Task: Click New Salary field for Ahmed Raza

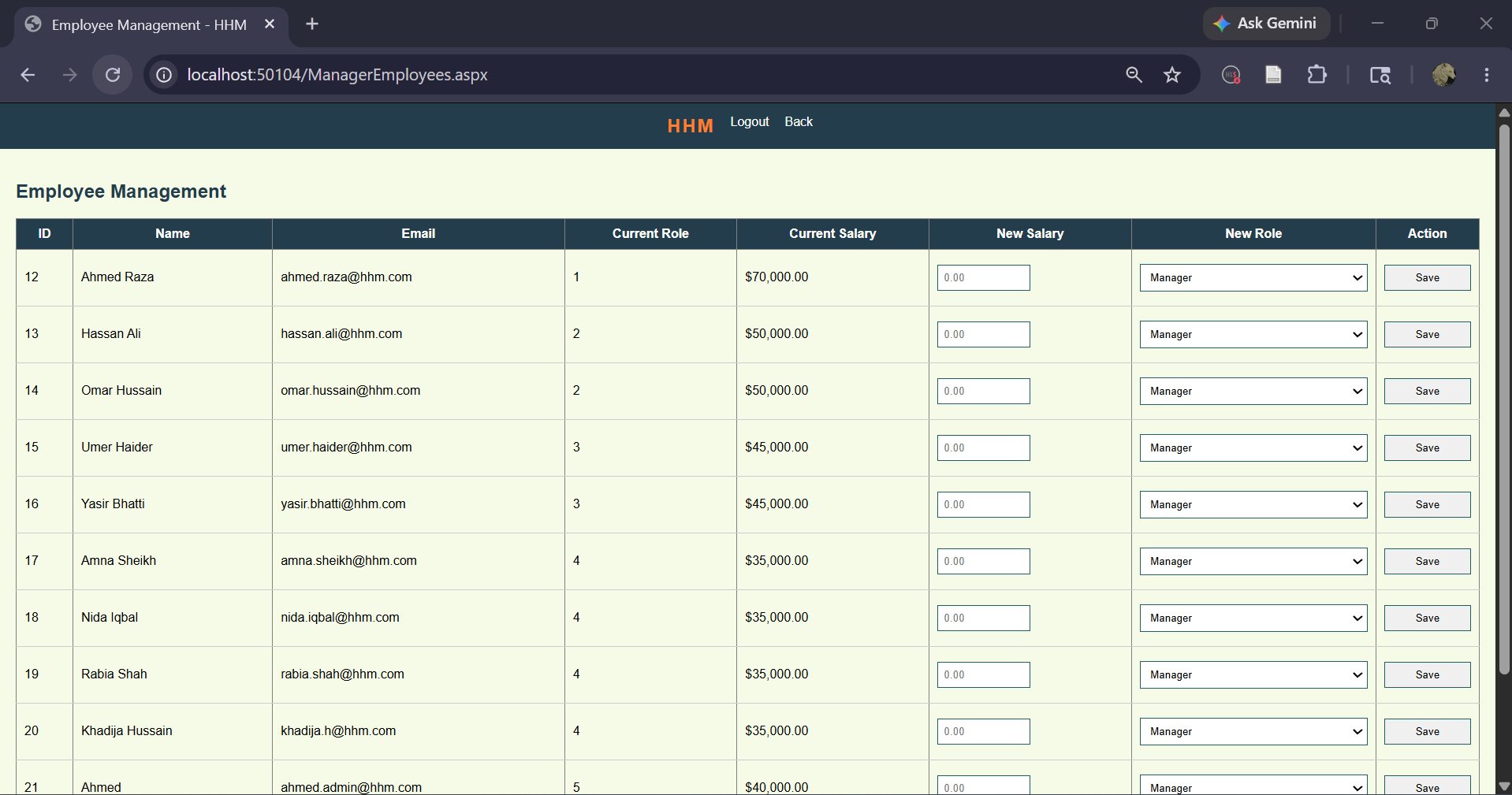Action: (983, 277)
